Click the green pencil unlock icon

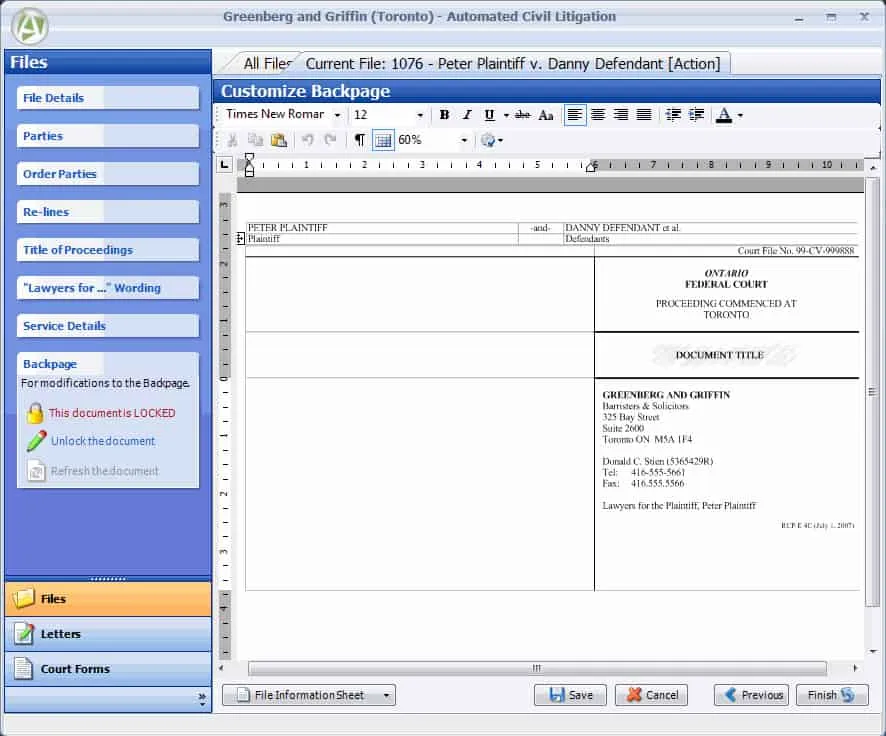click(x=36, y=441)
